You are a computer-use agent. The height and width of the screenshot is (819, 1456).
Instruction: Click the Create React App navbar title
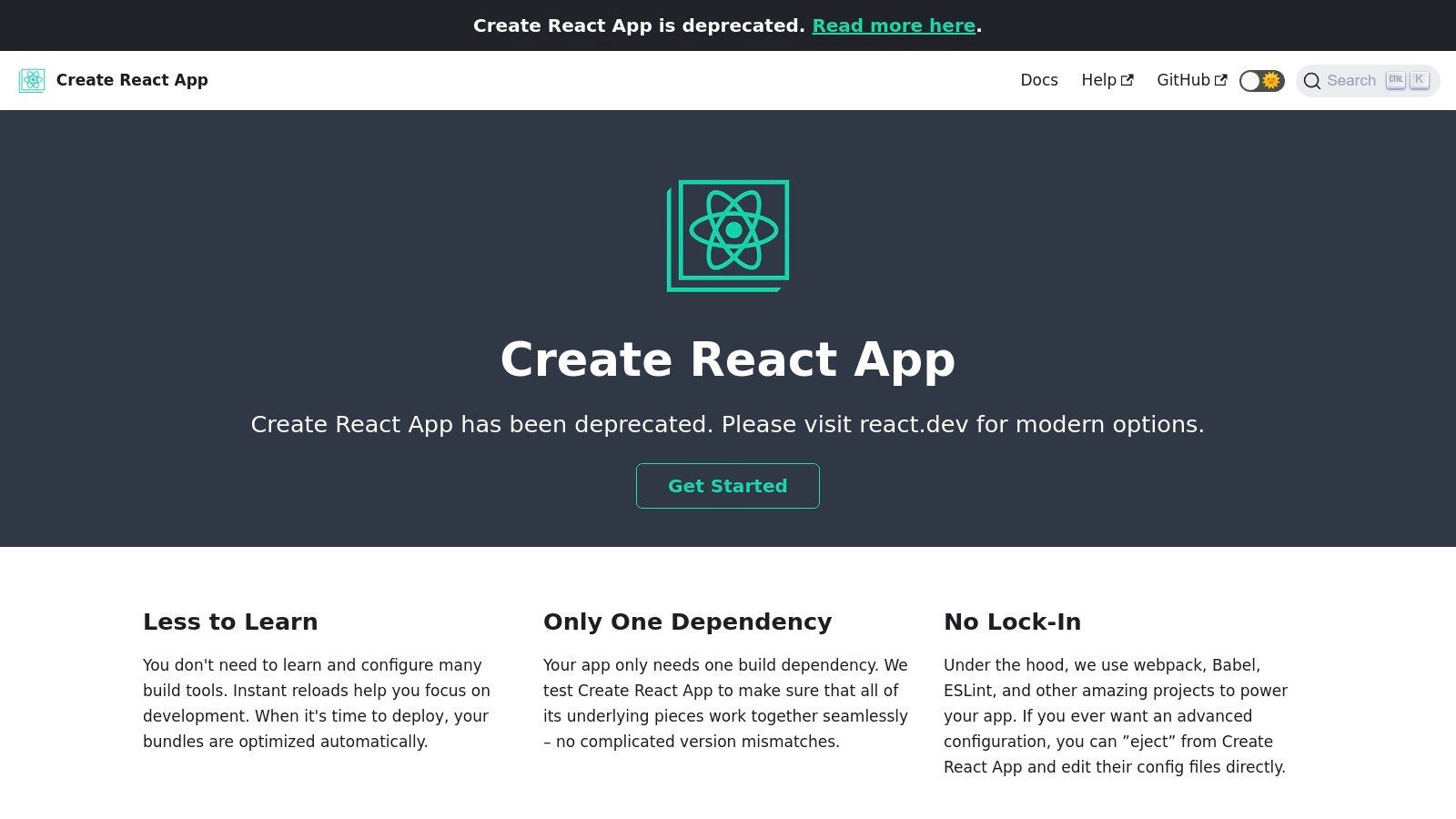(132, 80)
